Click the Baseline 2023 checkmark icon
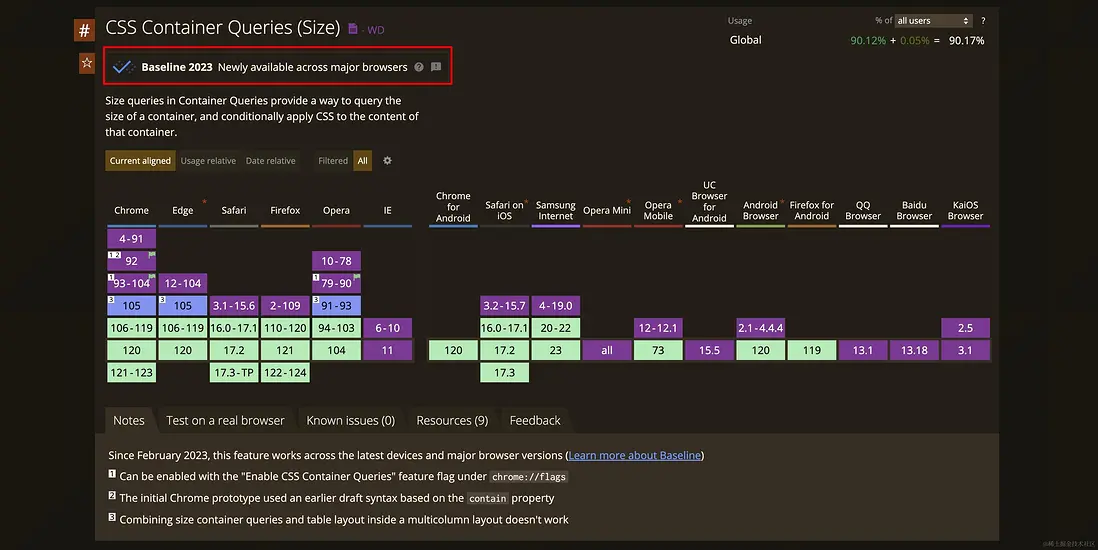Screen dimensions: 1098x550 pos(123,67)
